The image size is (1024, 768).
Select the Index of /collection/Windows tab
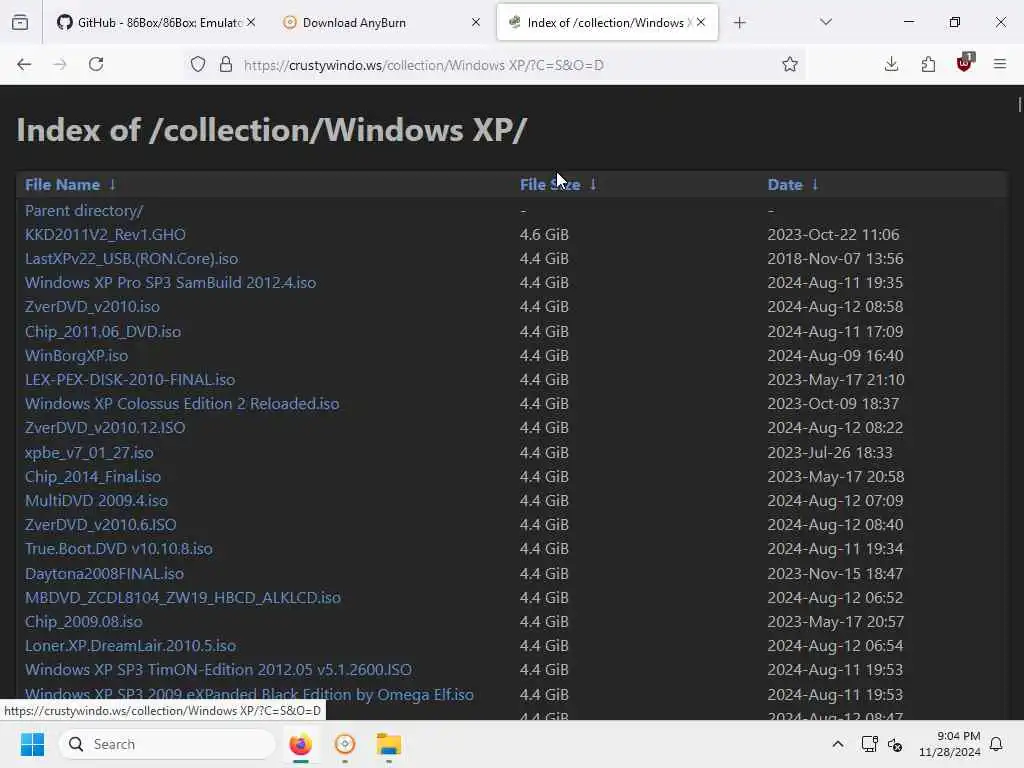(607, 22)
